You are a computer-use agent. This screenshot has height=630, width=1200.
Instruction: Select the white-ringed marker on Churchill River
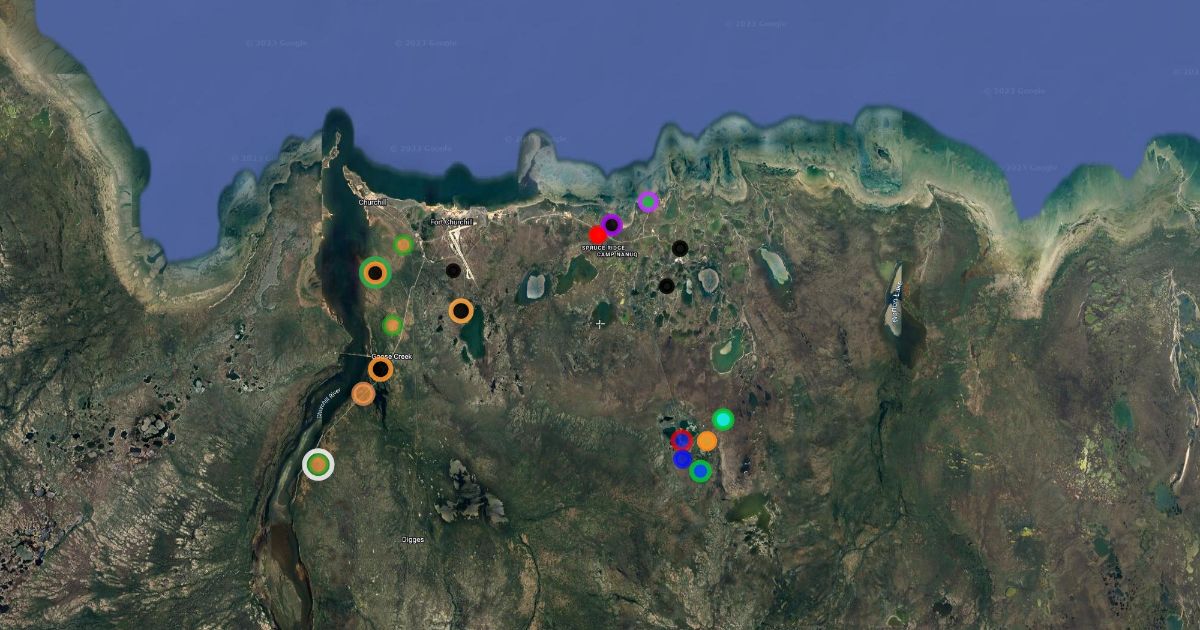(x=318, y=464)
